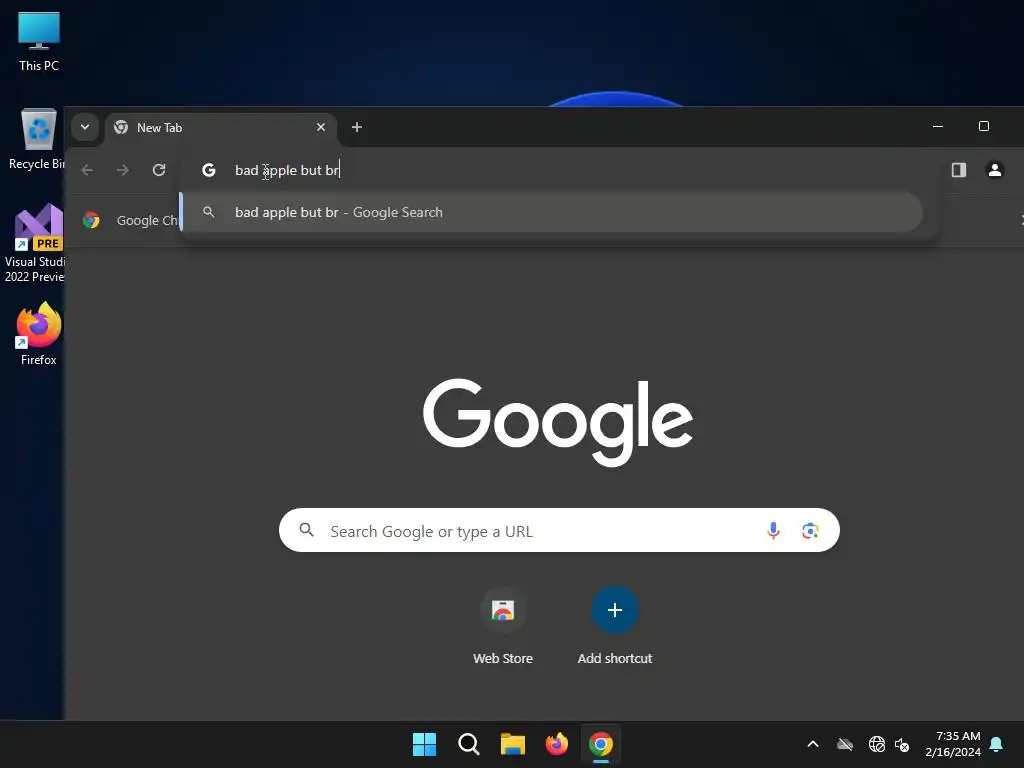Image resolution: width=1024 pixels, height=768 pixels.
Task: Open the tab search dropdown arrow
Action: [85, 127]
